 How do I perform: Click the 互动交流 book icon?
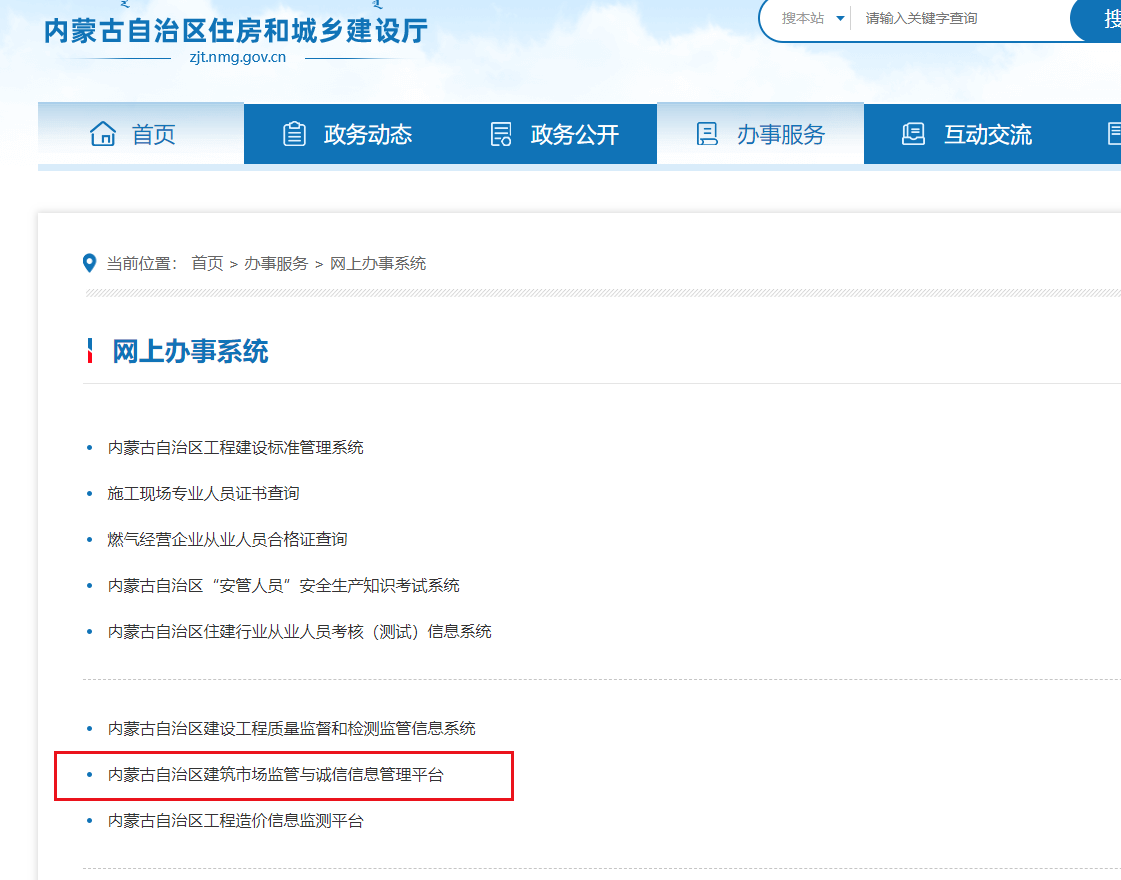(913, 134)
